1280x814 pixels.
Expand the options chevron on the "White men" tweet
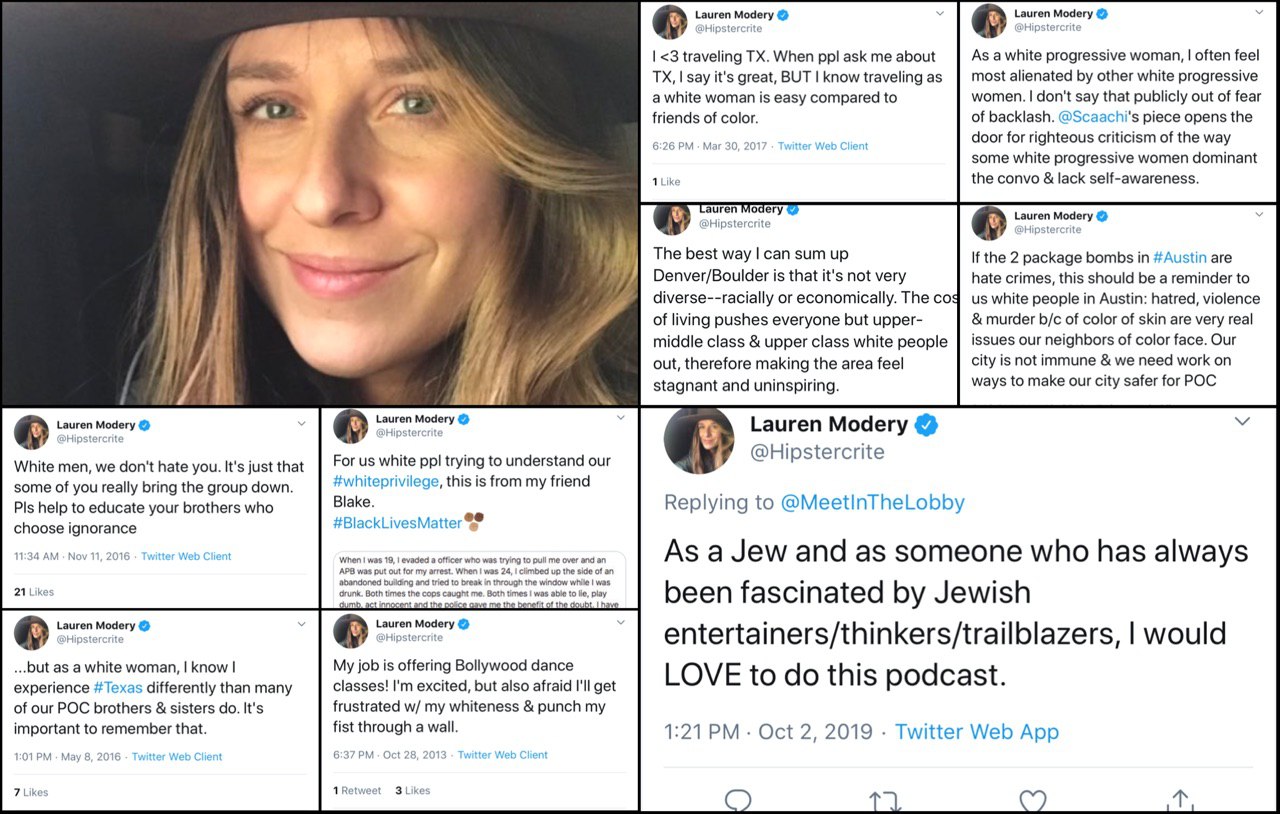coord(302,424)
